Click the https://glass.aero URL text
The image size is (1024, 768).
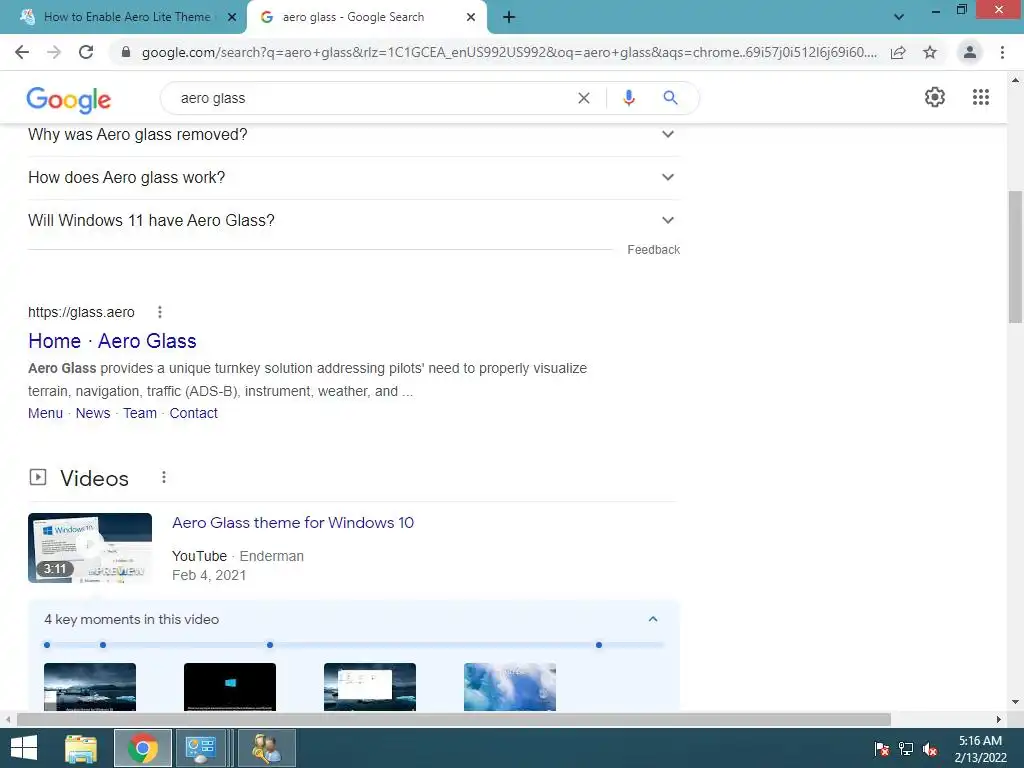[81, 312]
